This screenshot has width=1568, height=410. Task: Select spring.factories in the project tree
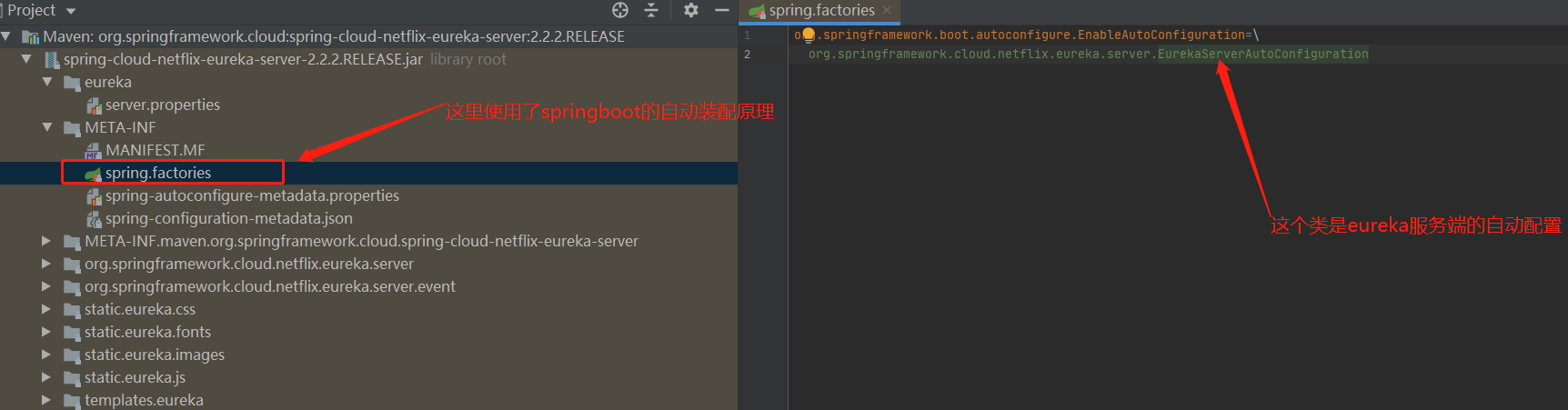158,173
